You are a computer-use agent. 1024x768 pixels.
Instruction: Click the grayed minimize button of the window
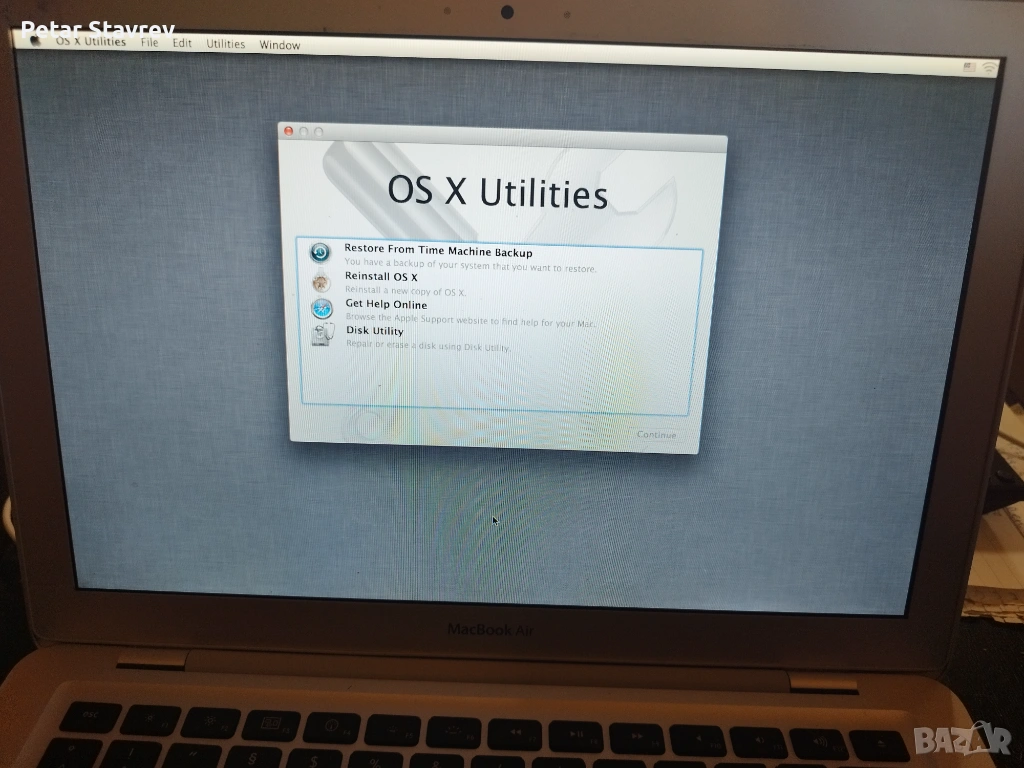[304, 131]
